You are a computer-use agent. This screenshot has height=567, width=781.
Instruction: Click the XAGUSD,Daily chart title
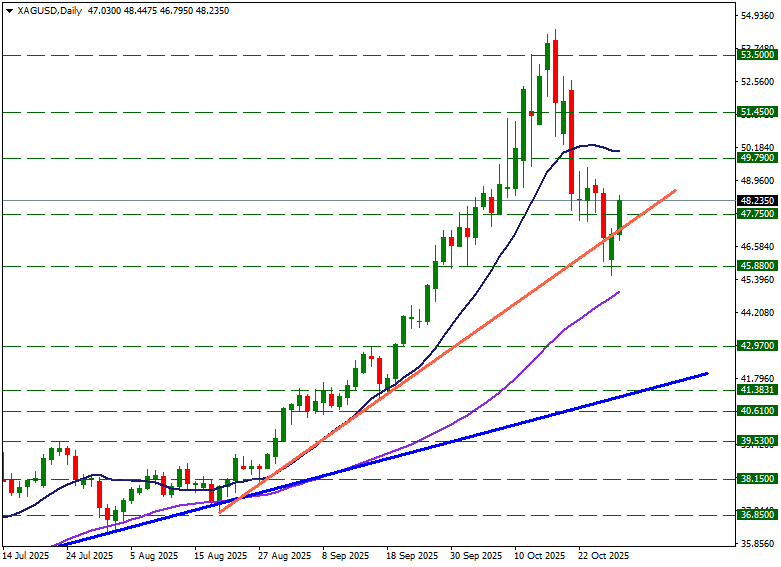coord(51,11)
